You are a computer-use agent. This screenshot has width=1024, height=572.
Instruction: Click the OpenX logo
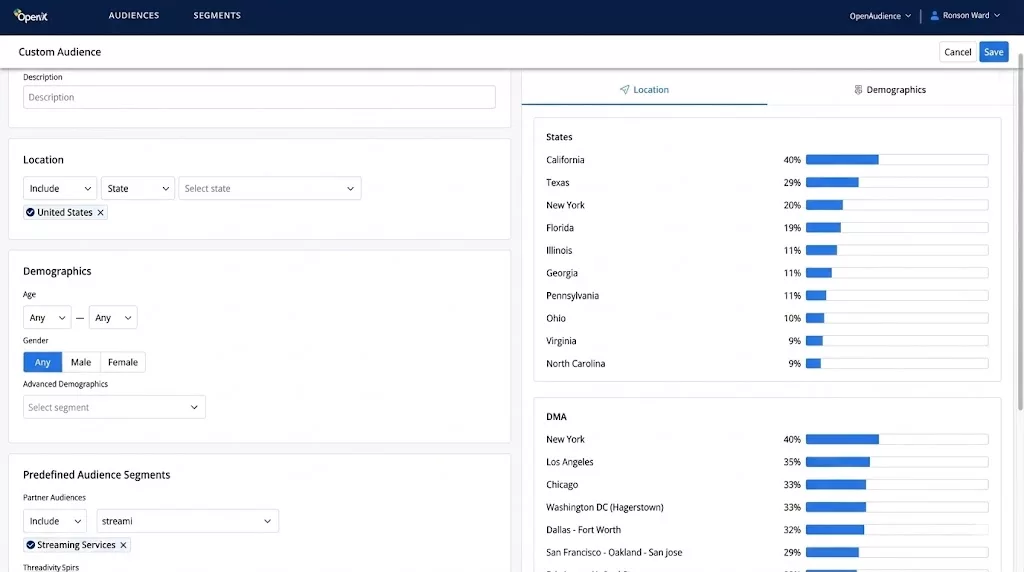tap(31, 16)
